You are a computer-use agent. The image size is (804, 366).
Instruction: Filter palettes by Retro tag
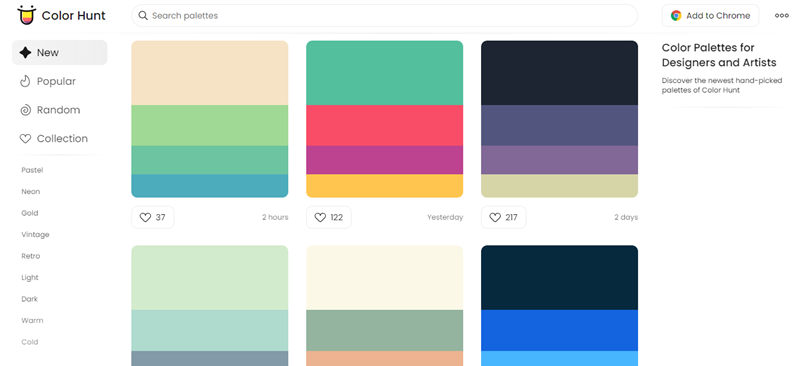point(31,256)
